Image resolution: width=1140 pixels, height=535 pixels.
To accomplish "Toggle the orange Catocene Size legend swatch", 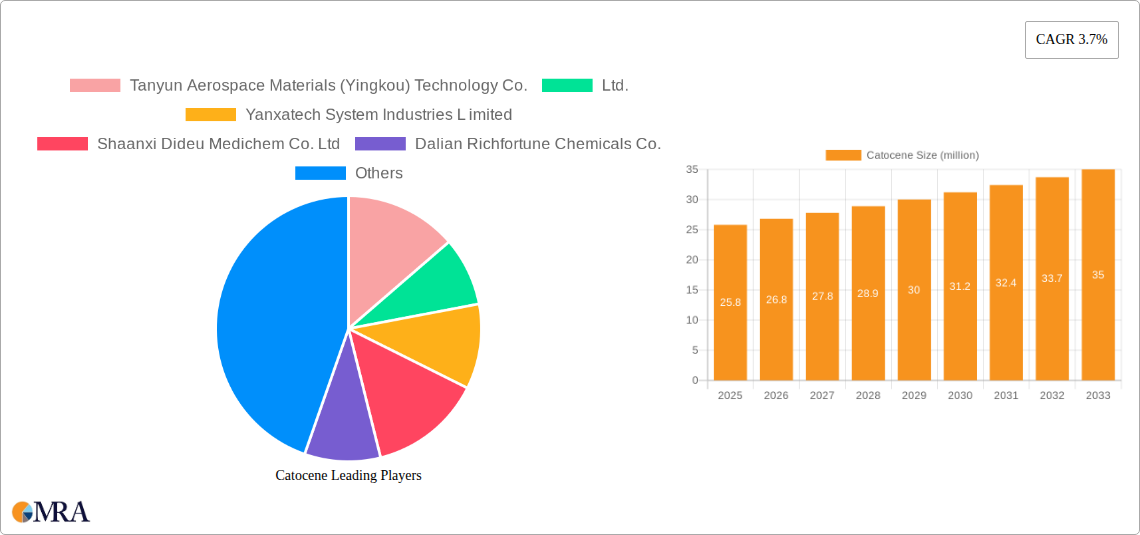I will tap(843, 155).
